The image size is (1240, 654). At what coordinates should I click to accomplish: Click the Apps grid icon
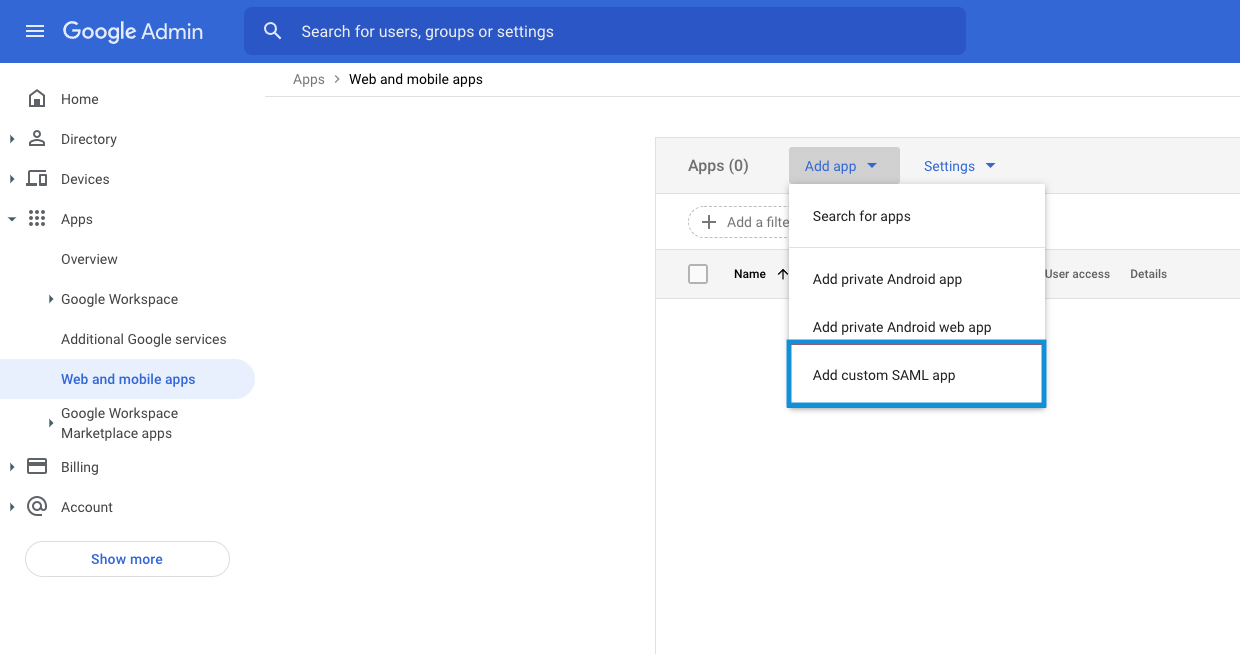37,219
